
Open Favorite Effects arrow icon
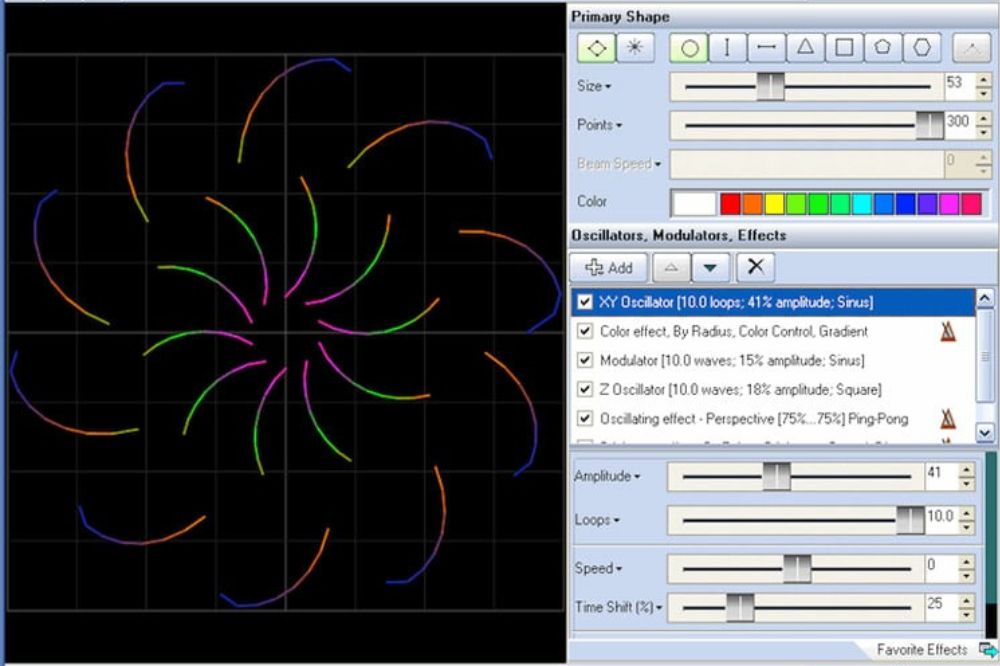[988, 650]
